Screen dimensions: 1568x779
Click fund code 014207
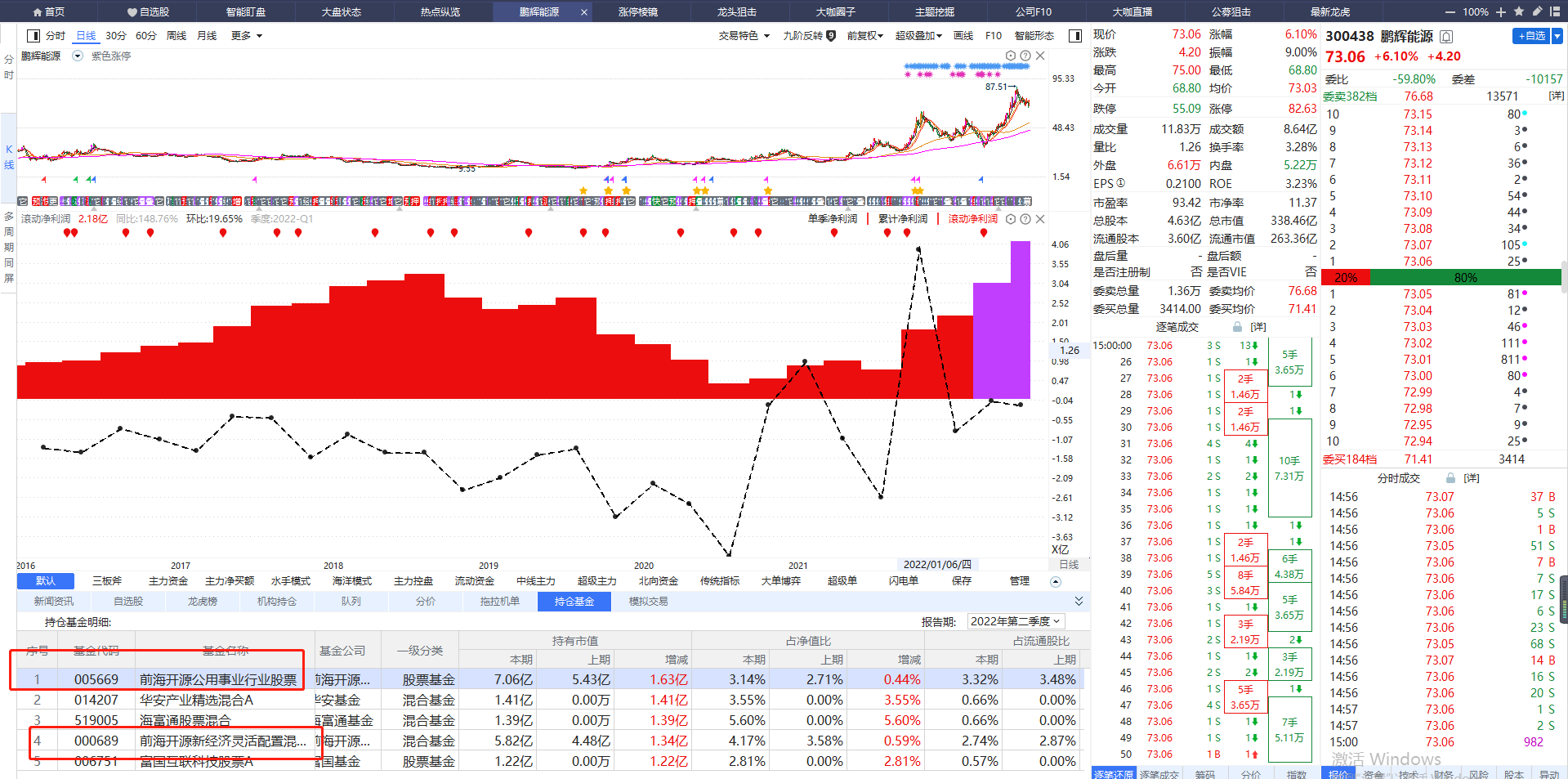96,700
